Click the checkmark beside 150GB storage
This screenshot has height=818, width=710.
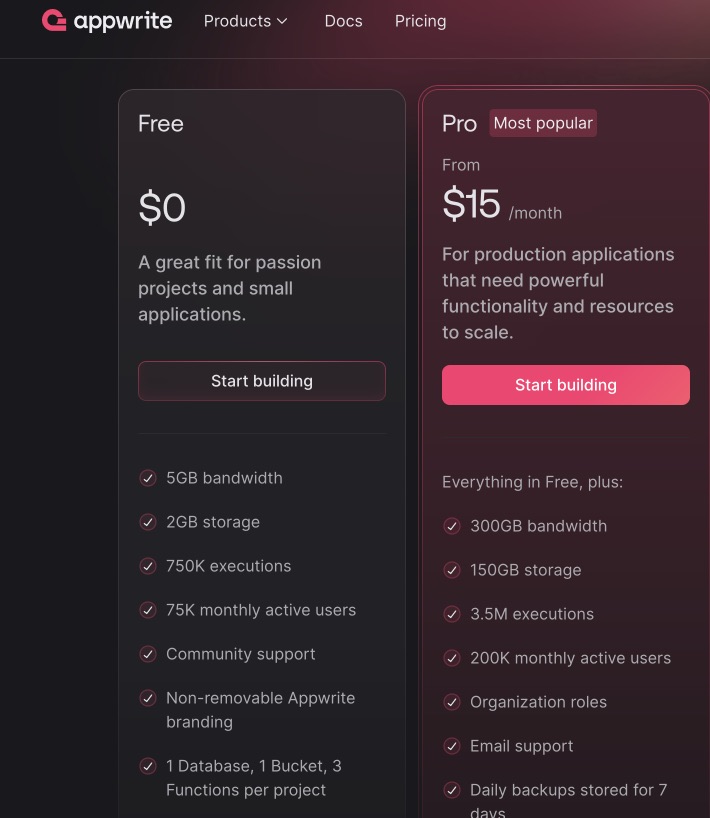[452, 570]
